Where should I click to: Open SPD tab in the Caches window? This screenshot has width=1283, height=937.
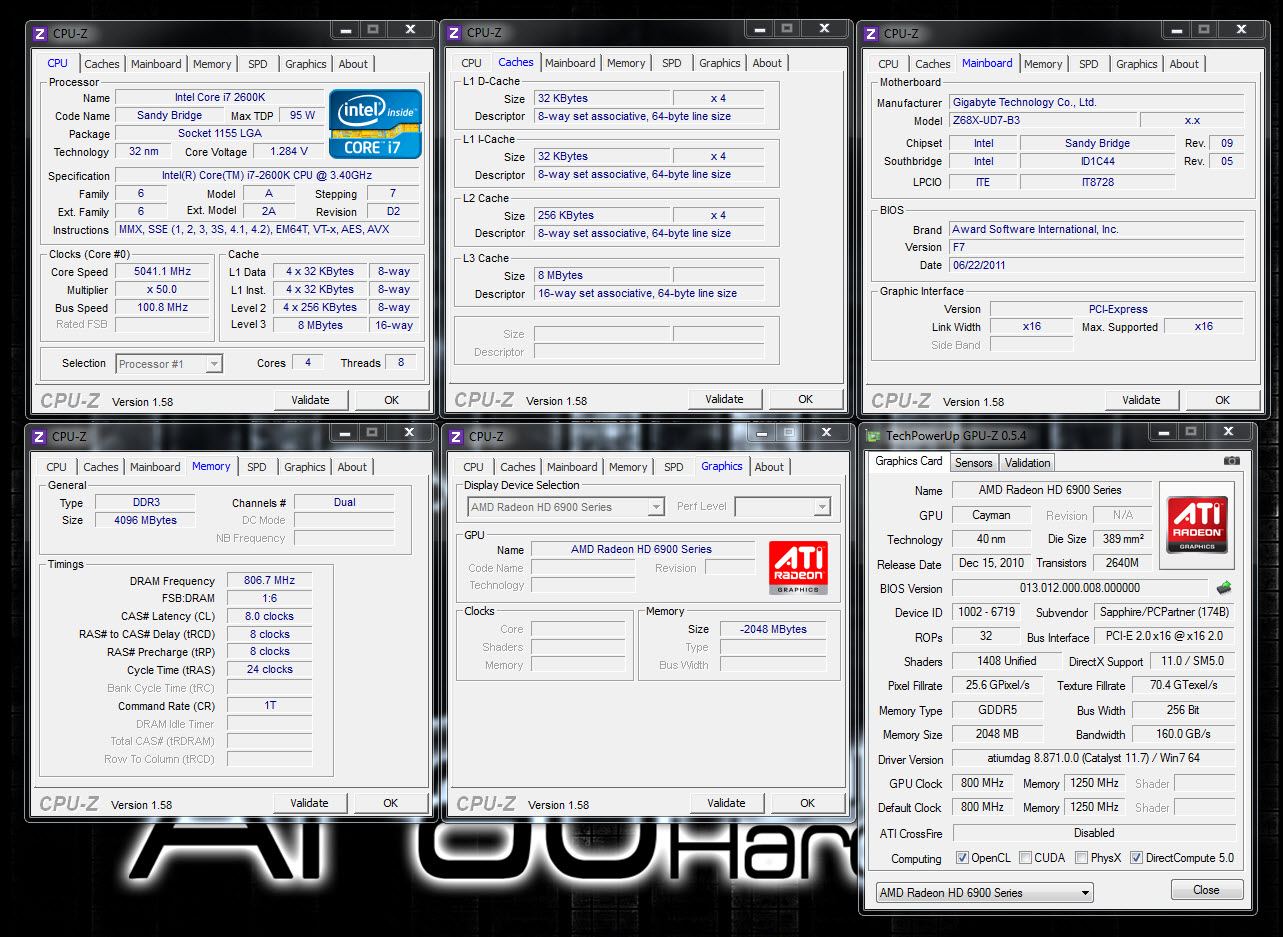click(x=672, y=63)
